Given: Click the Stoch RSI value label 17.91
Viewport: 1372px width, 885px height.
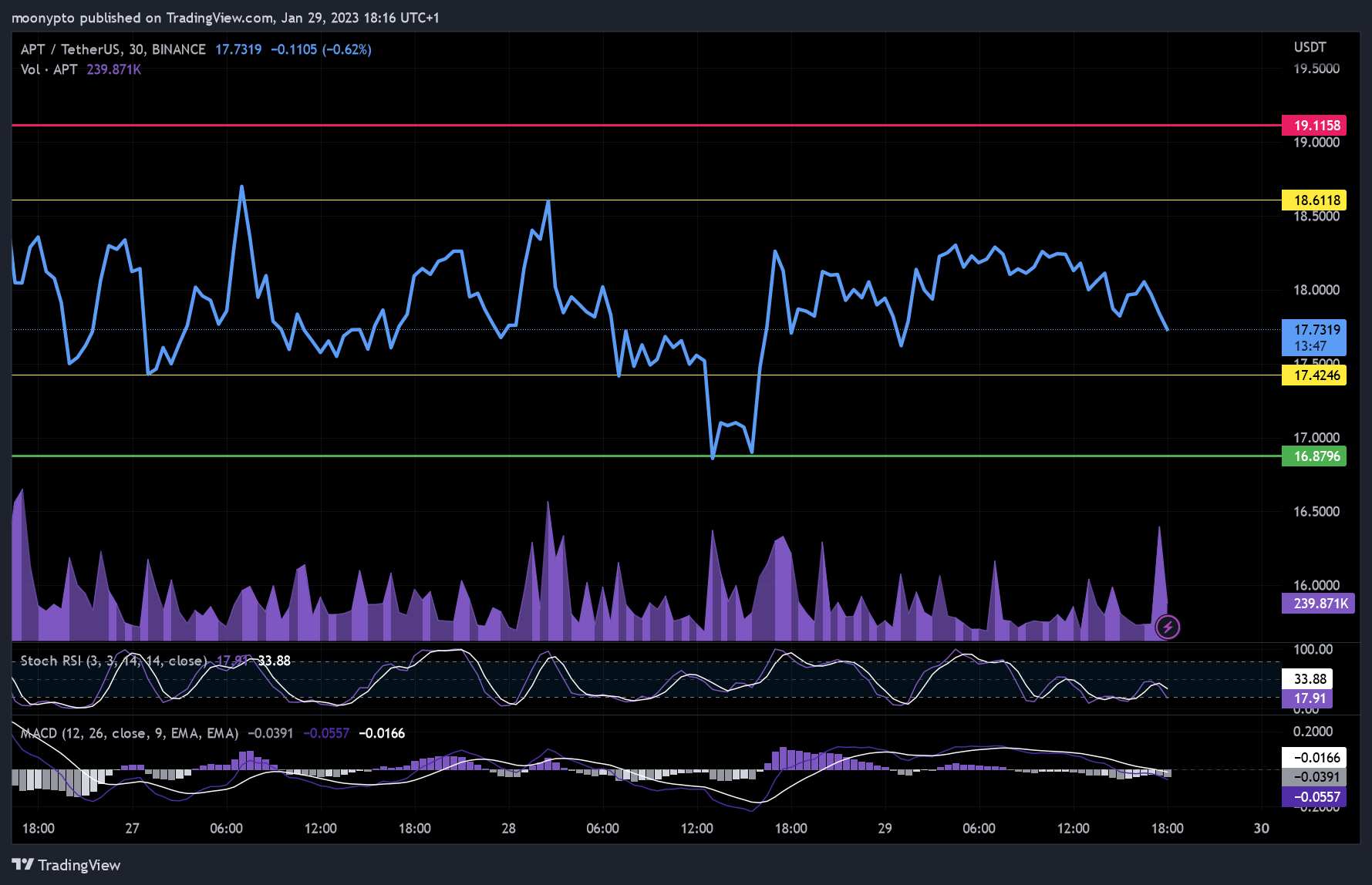Looking at the screenshot, I should click(1306, 698).
